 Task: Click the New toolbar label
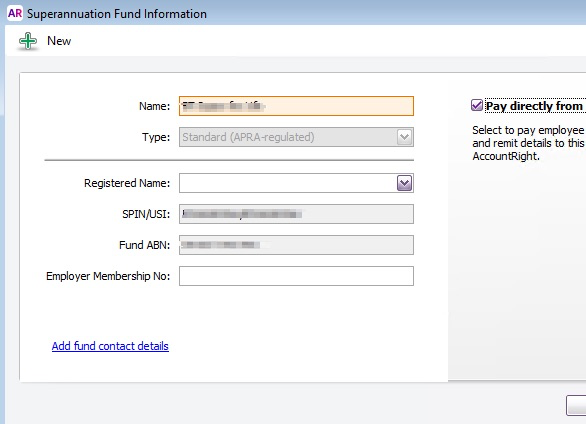[59, 41]
